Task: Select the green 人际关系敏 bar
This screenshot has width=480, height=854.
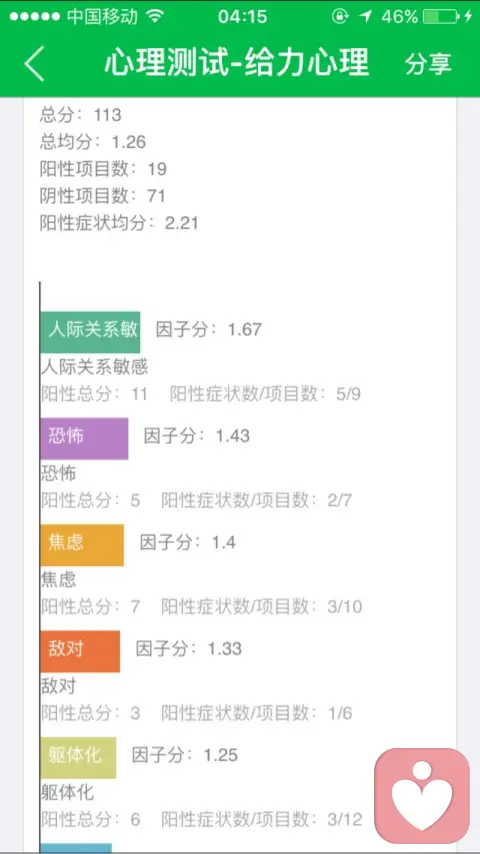Action: [90, 332]
